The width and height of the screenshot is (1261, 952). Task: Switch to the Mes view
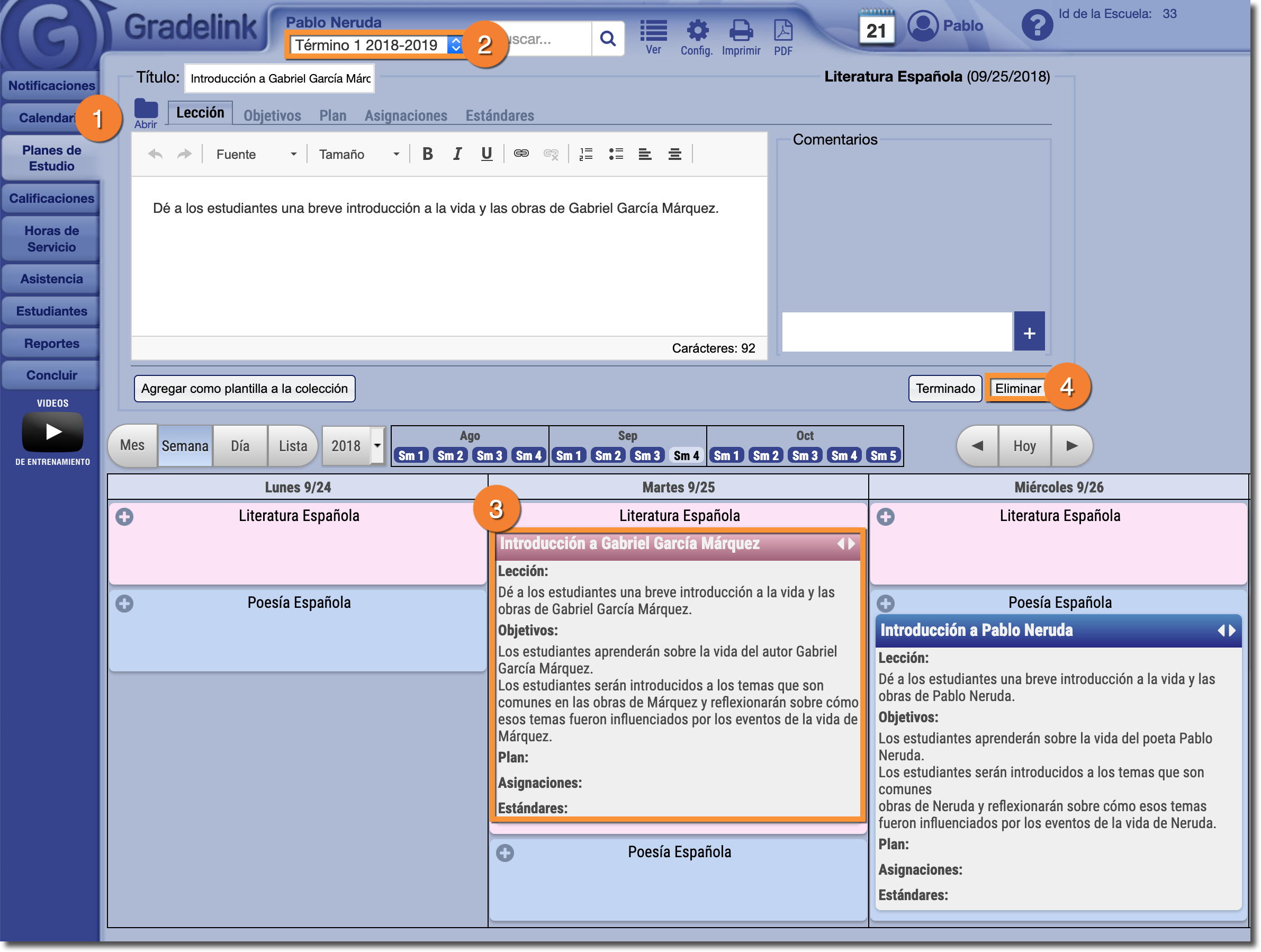point(132,446)
